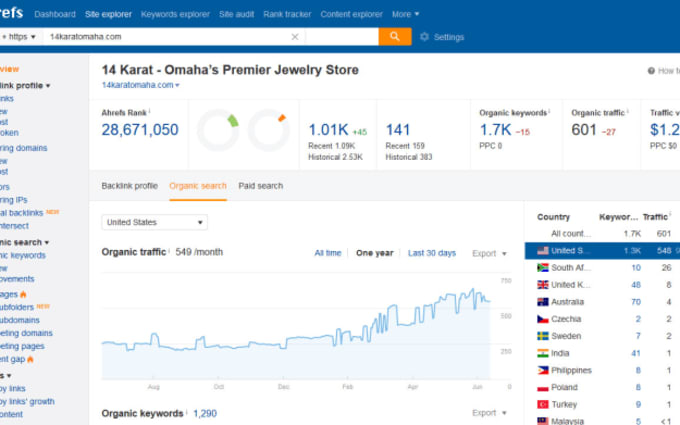Open the United States country selector
The width and height of the screenshot is (680, 425).
click(x=154, y=222)
